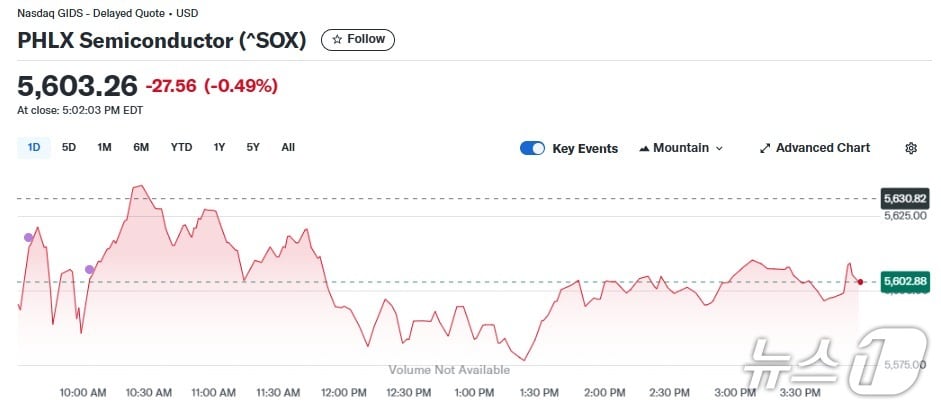The width and height of the screenshot is (941, 409).
Task: Show the 5Y chart range
Action: click(253, 147)
